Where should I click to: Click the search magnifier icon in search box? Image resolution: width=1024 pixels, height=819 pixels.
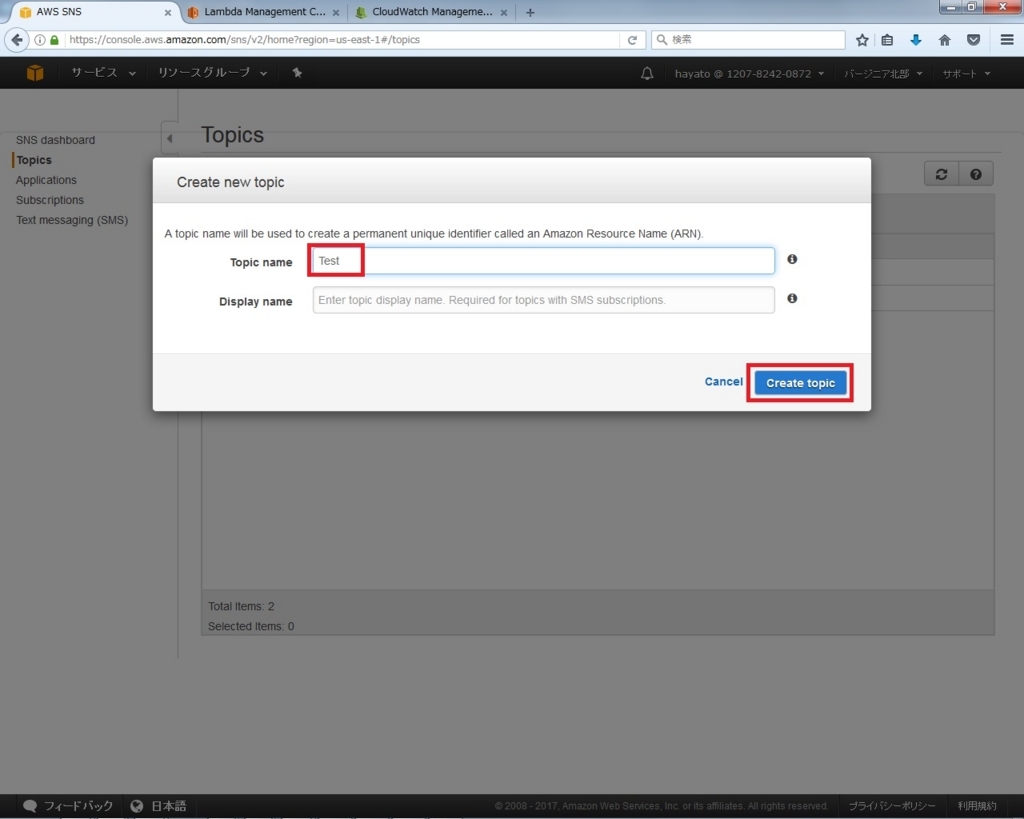(x=662, y=40)
